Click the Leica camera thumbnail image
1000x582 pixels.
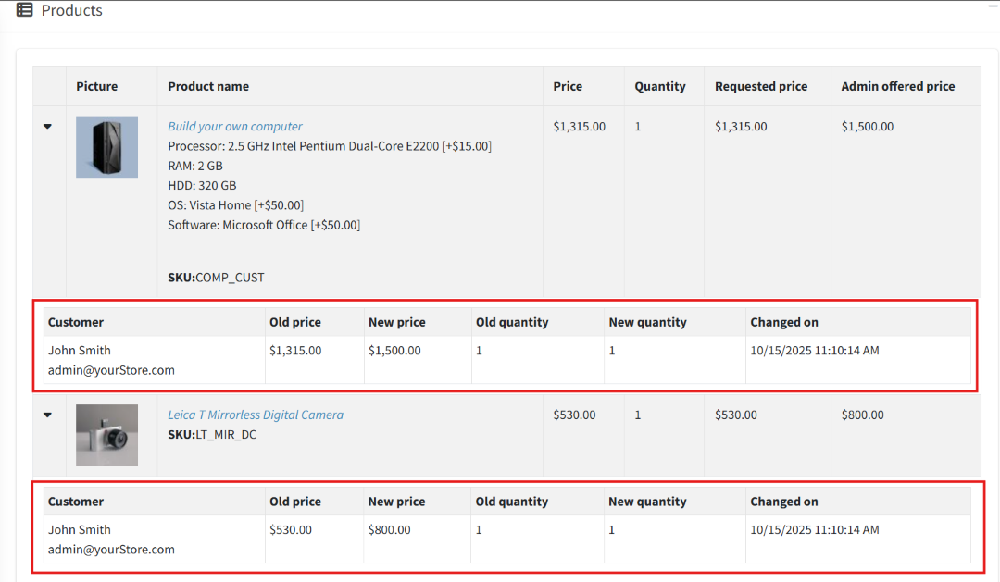pos(107,434)
